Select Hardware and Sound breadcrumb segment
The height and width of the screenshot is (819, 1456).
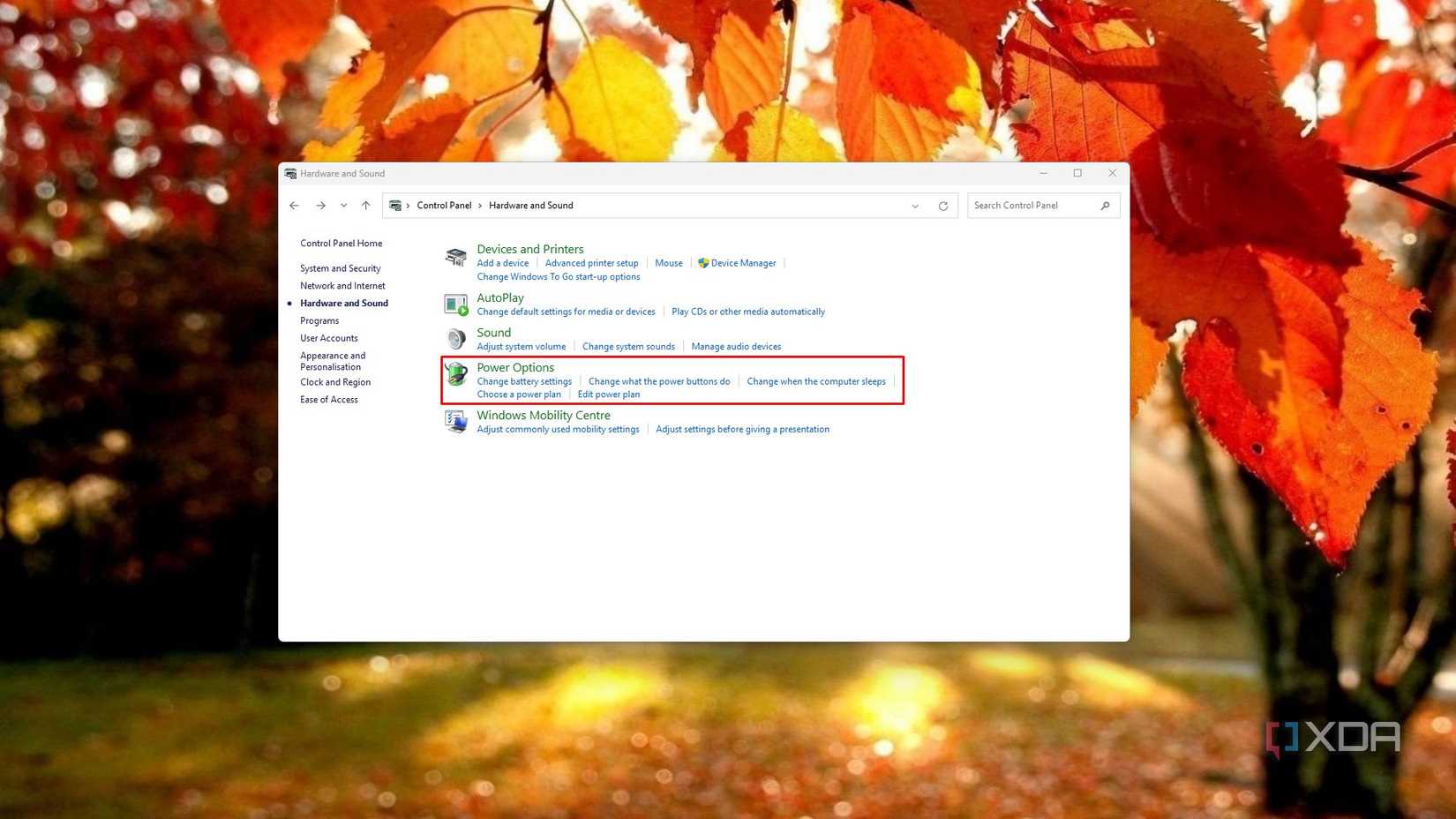coord(530,206)
